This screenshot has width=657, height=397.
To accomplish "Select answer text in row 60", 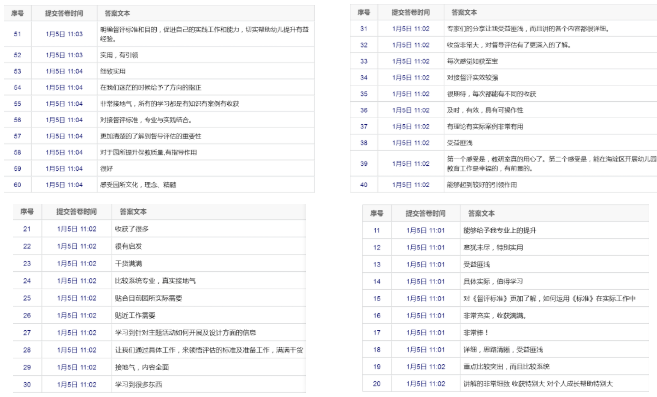I will [x=138, y=185].
